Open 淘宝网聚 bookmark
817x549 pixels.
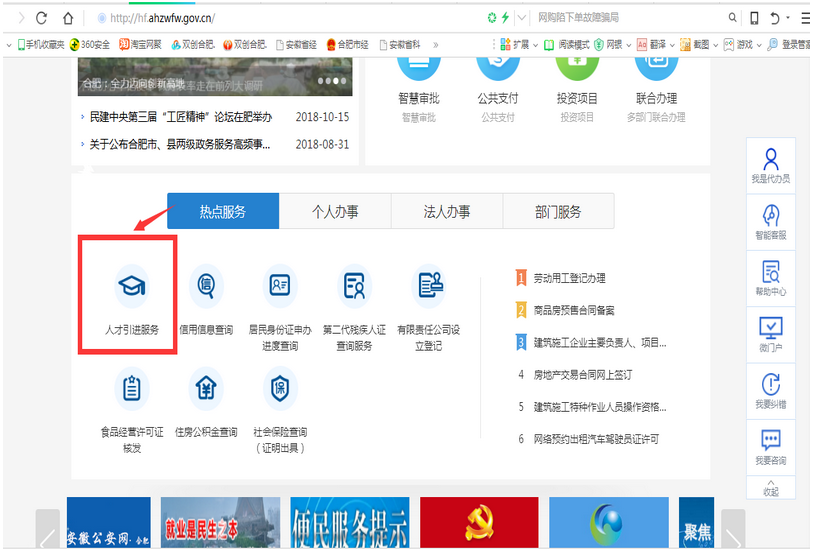click(x=140, y=45)
